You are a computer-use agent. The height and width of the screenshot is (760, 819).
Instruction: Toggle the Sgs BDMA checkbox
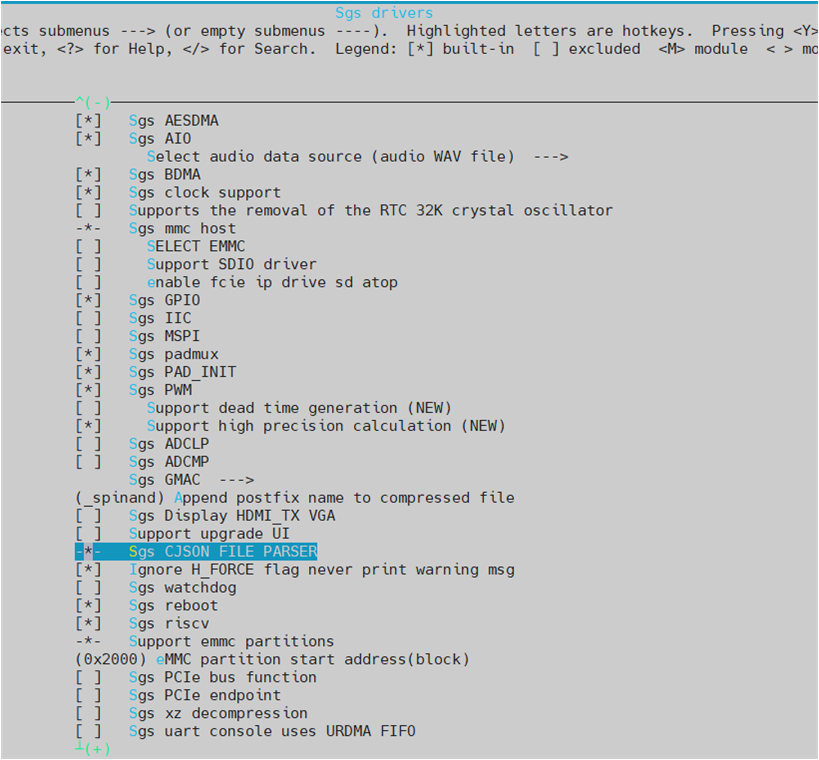tap(88, 174)
